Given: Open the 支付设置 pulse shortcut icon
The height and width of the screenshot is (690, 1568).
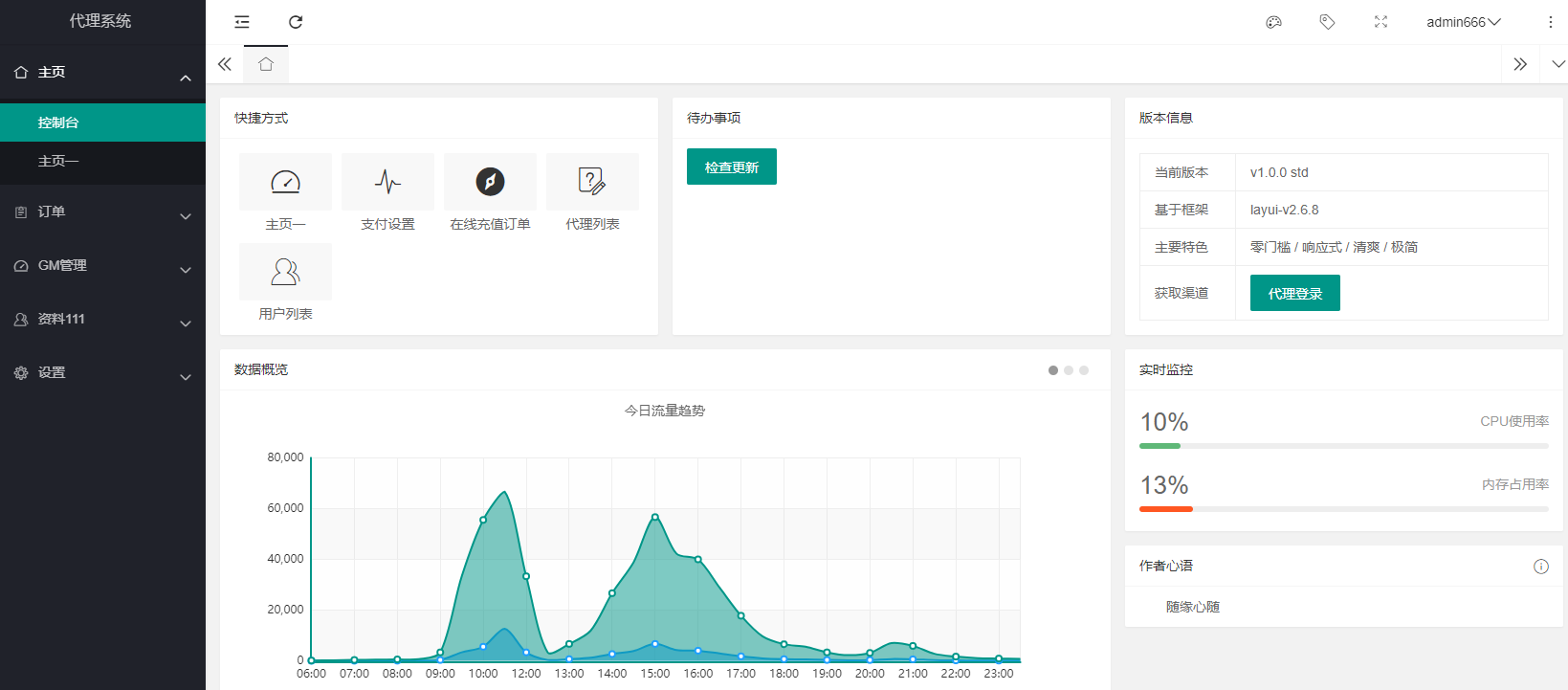Looking at the screenshot, I should coord(387,182).
